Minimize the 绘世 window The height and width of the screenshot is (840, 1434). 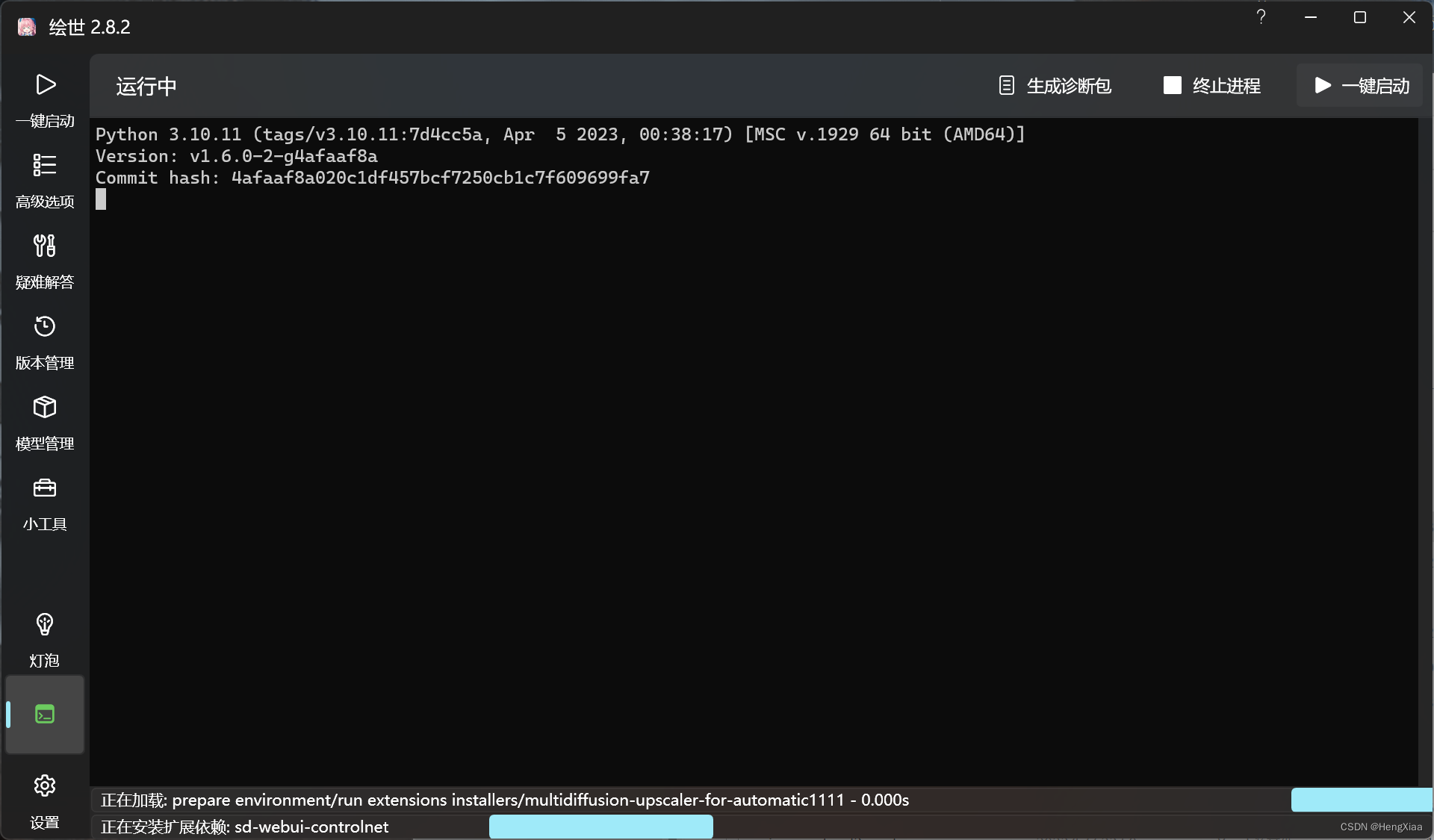(1311, 17)
